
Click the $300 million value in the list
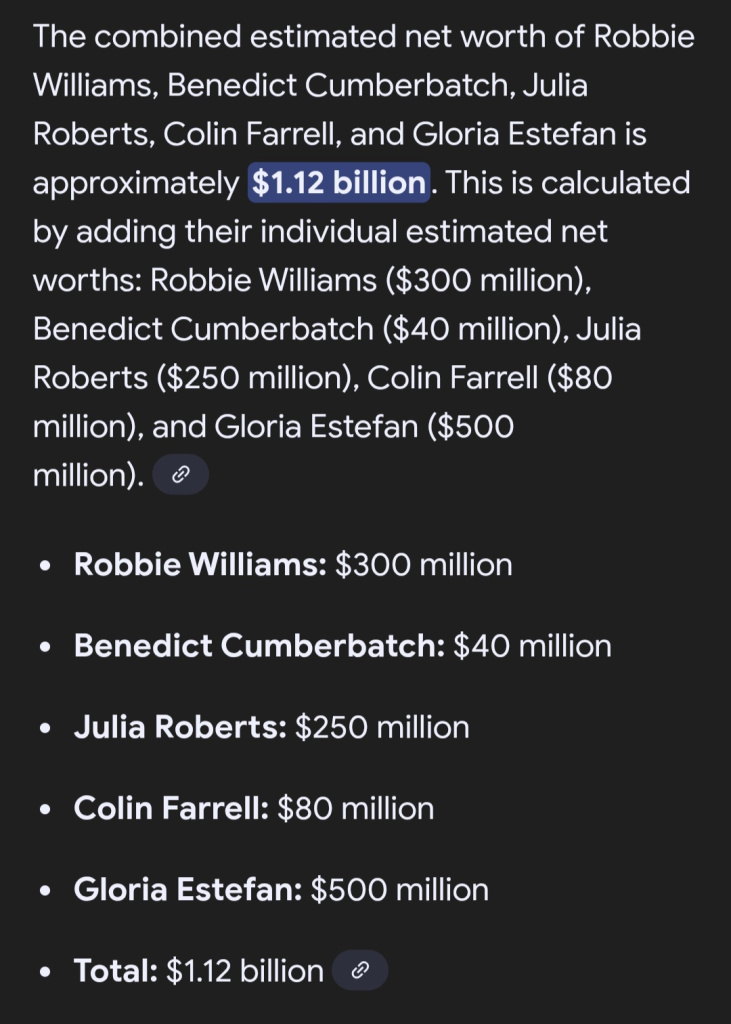424,564
